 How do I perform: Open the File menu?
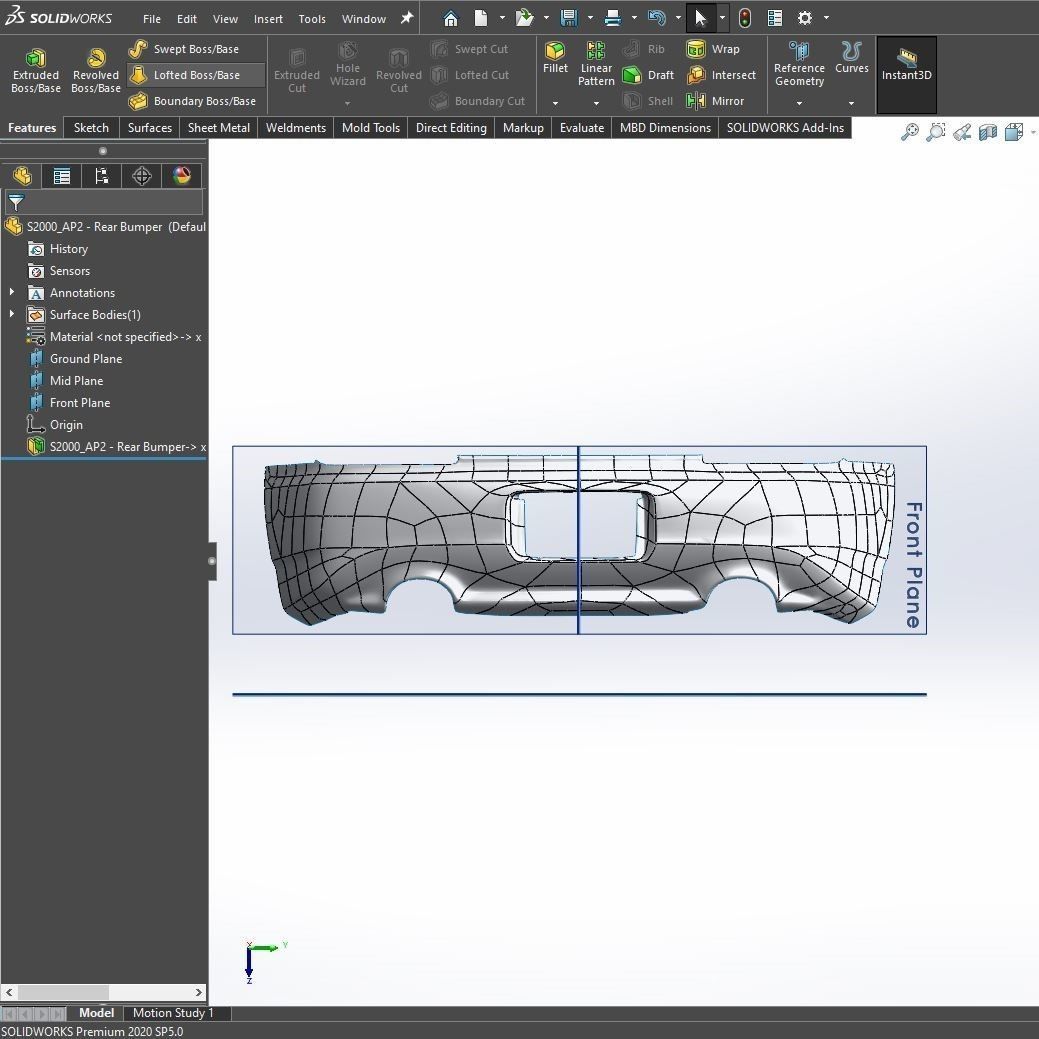coord(152,19)
